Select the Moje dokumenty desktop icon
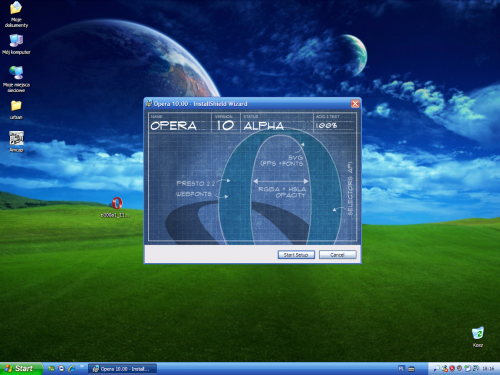Image resolution: width=500 pixels, height=375 pixels. [16, 15]
